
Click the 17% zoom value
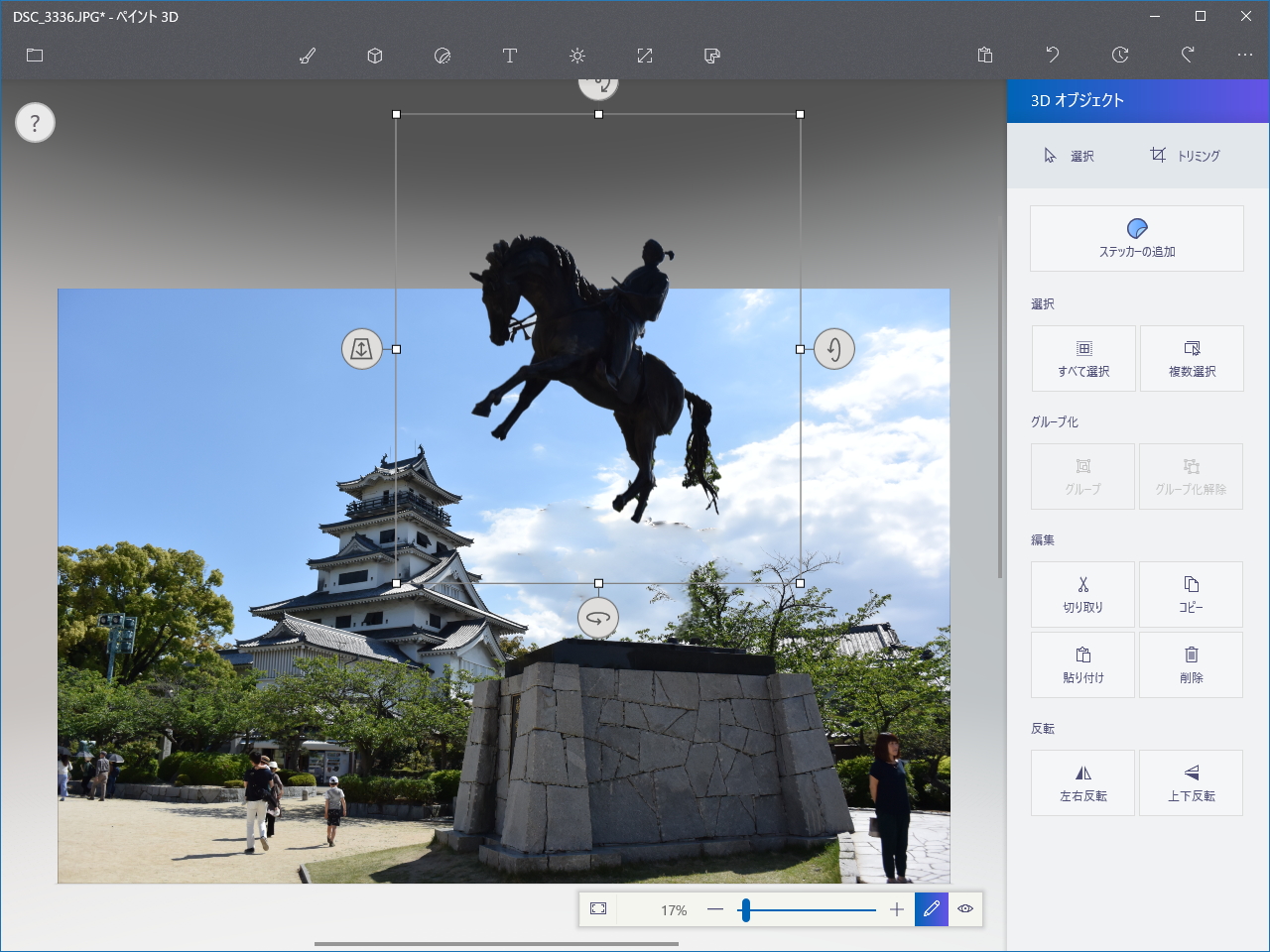pyautogui.click(x=674, y=910)
